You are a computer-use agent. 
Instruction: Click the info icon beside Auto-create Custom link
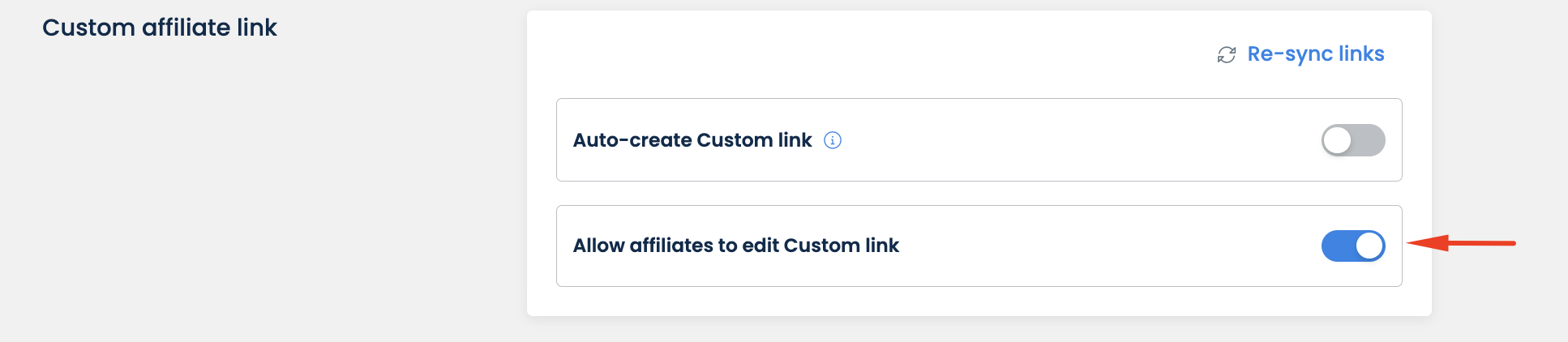pos(833,140)
